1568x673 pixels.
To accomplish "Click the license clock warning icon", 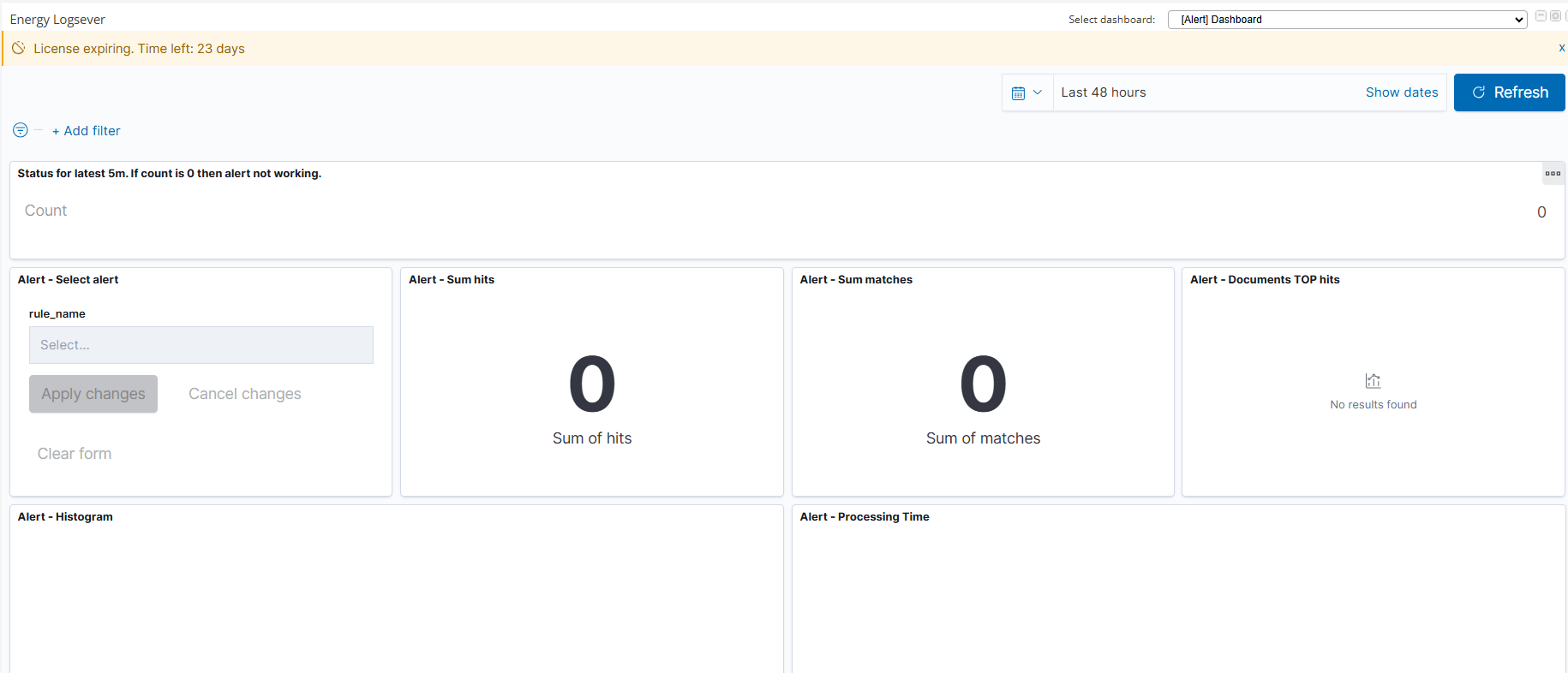I will [18, 48].
